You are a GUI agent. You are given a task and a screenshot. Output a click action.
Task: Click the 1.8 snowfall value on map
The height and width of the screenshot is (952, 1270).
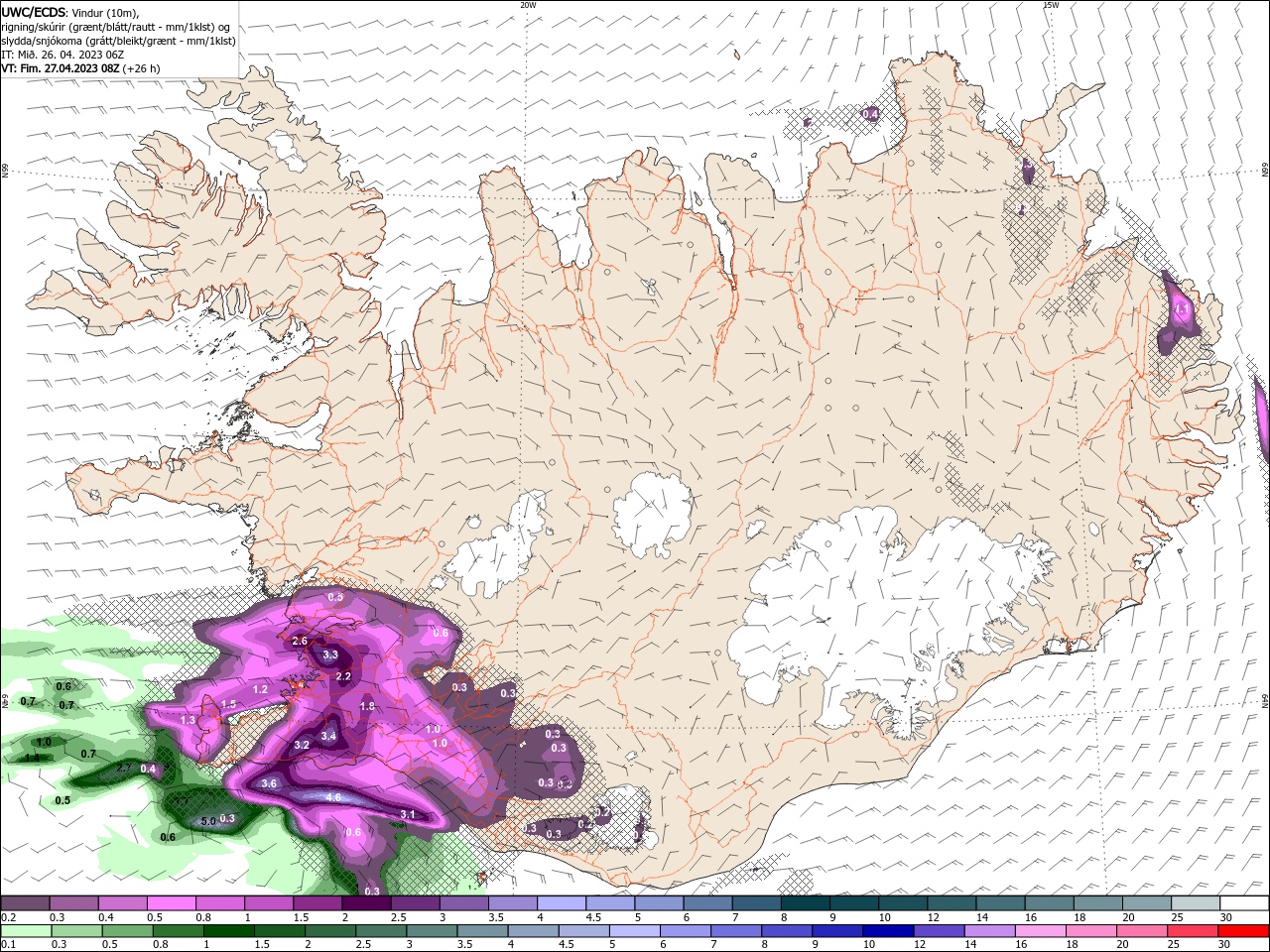coord(367,706)
